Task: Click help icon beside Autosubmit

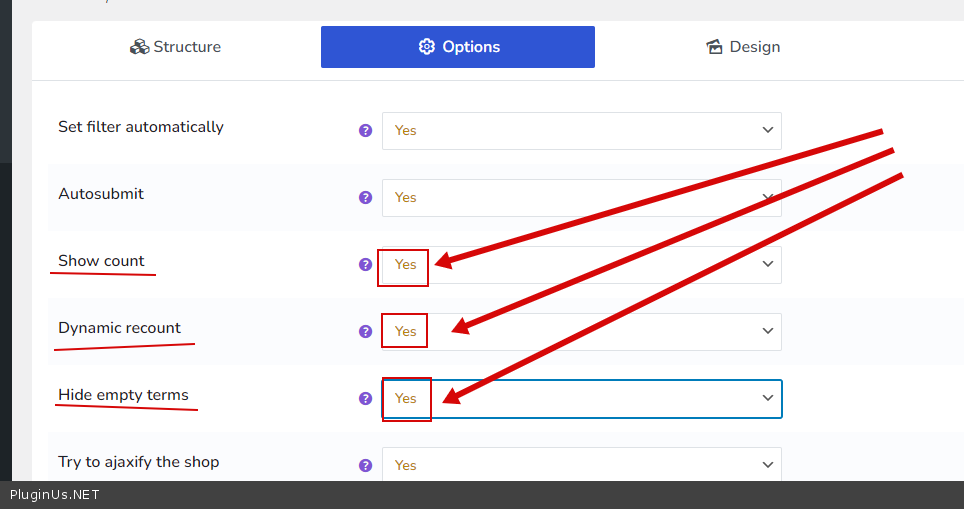Action: [365, 197]
